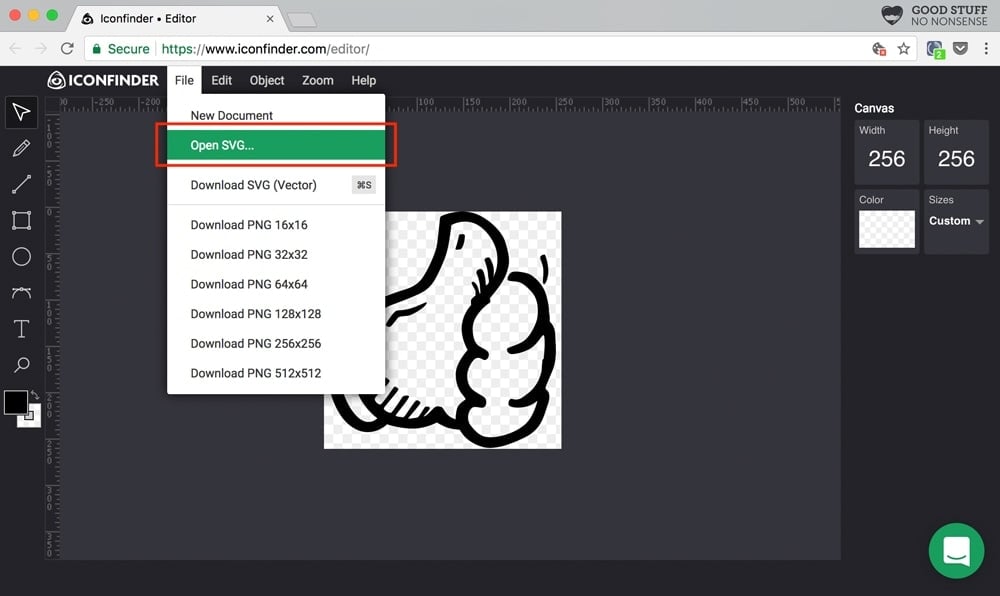Choose the Pencil tool
The width and height of the screenshot is (1000, 596).
(21, 148)
